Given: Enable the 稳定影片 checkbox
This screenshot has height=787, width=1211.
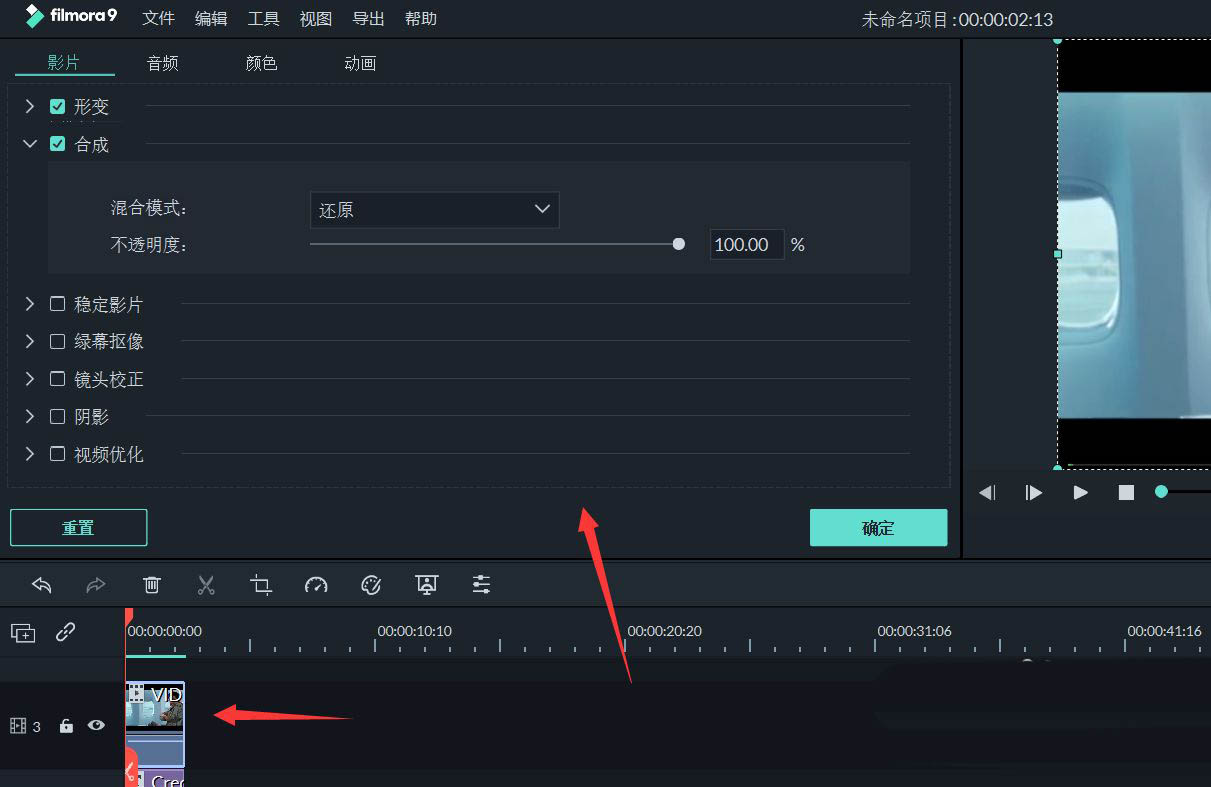Looking at the screenshot, I should (x=58, y=303).
